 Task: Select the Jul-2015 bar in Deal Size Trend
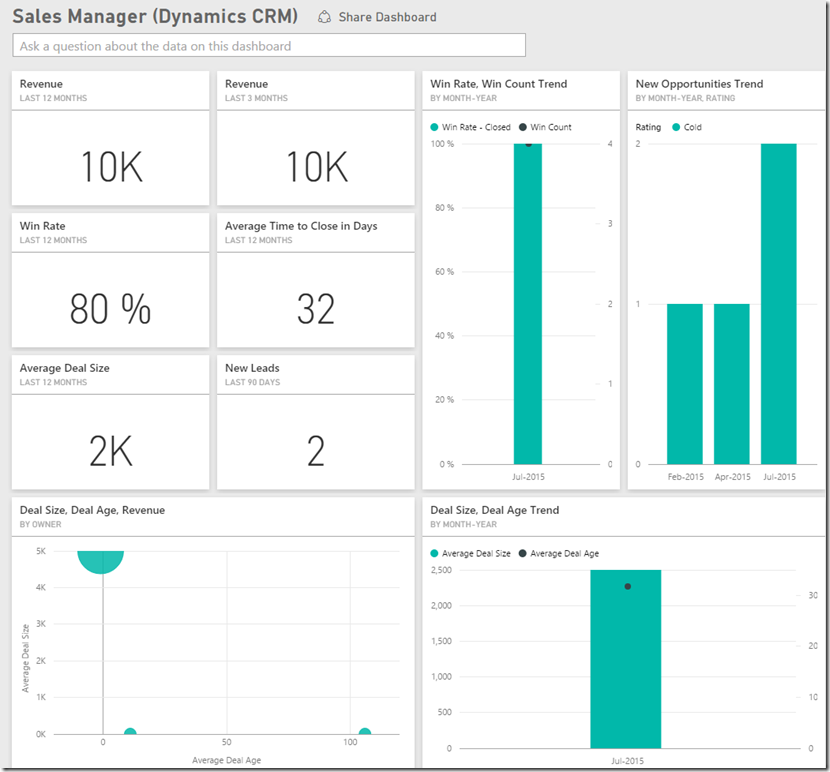point(626,659)
